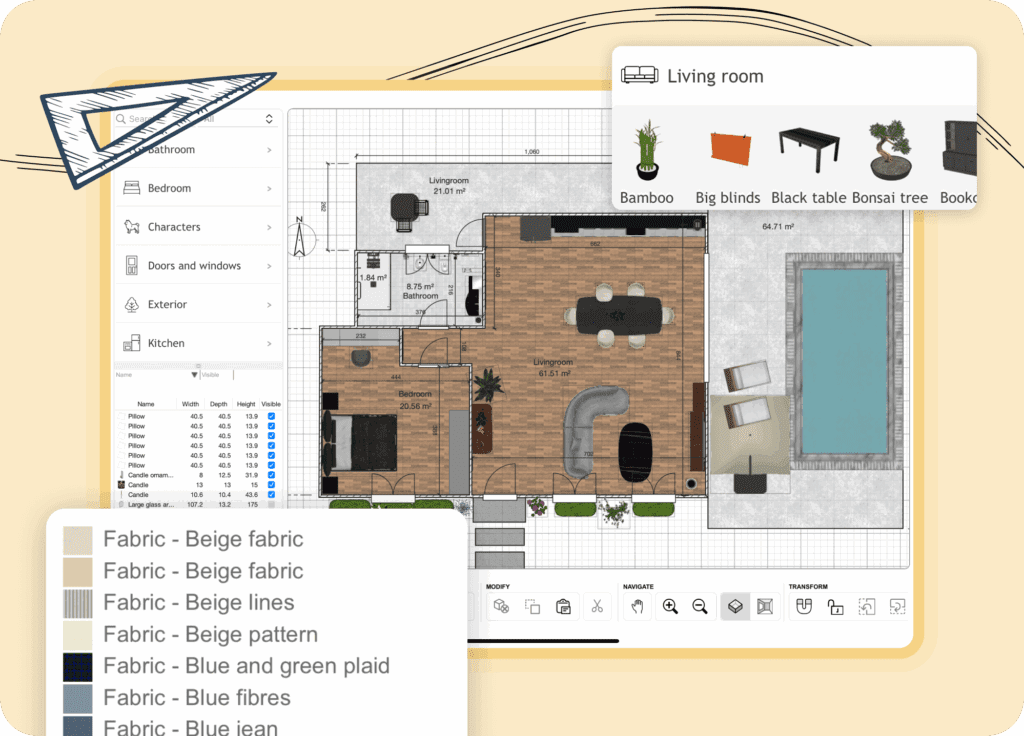Click the padlock lock icon in Transform
The image size is (1024, 736).
point(835,606)
